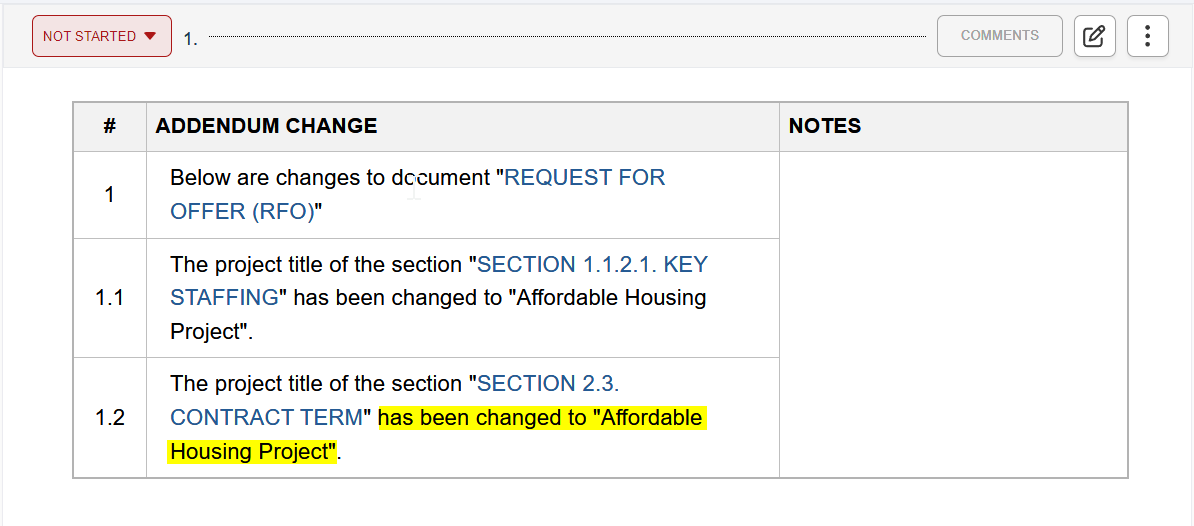1194x526 pixels.
Task: Click the item number "1." label
Action: [x=190, y=40]
